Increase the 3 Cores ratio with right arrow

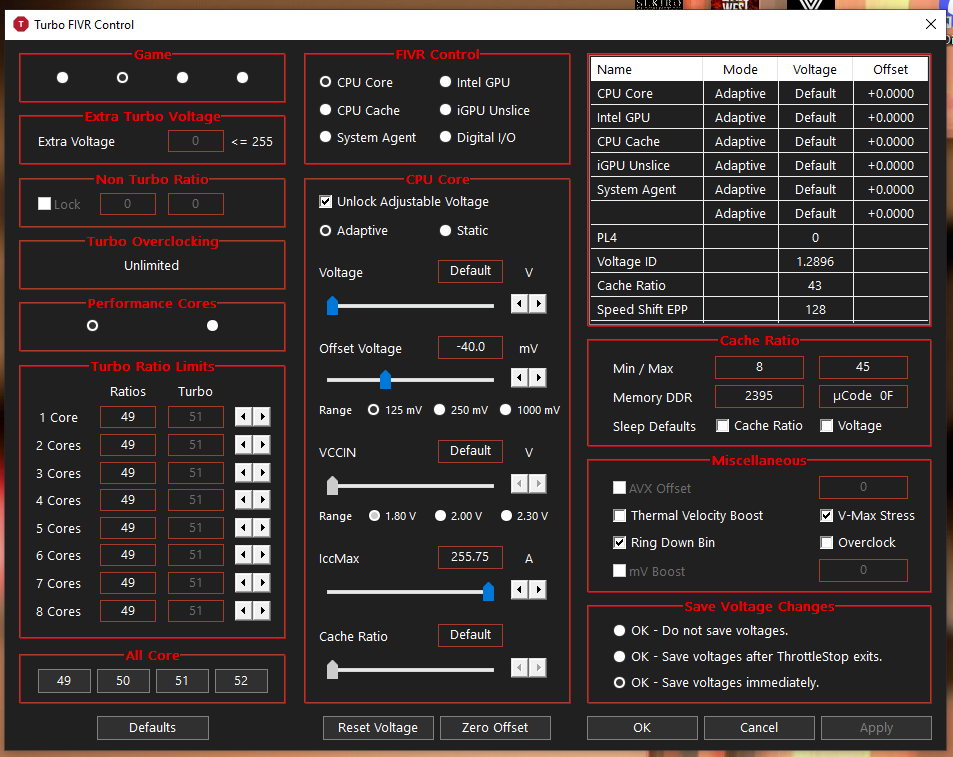(x=262, y=473)
